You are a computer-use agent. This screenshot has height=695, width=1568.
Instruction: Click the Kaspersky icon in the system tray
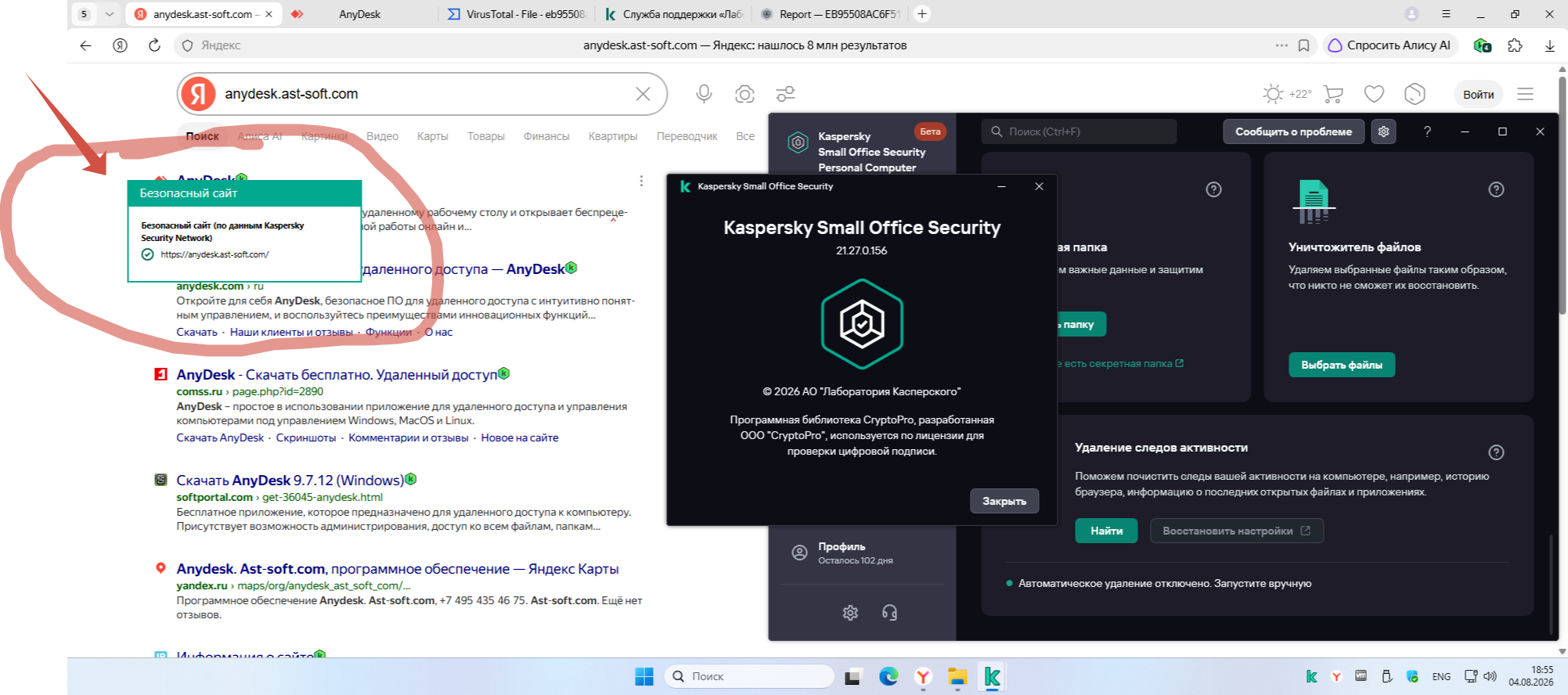pos(1311,676)
